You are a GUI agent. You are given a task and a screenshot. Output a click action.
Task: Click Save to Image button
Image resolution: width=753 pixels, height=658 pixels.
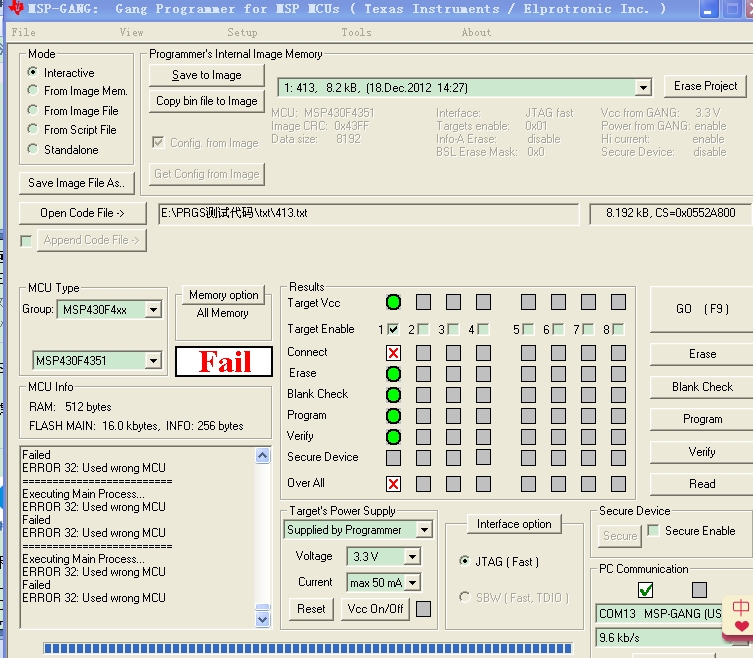click(206, 75)
